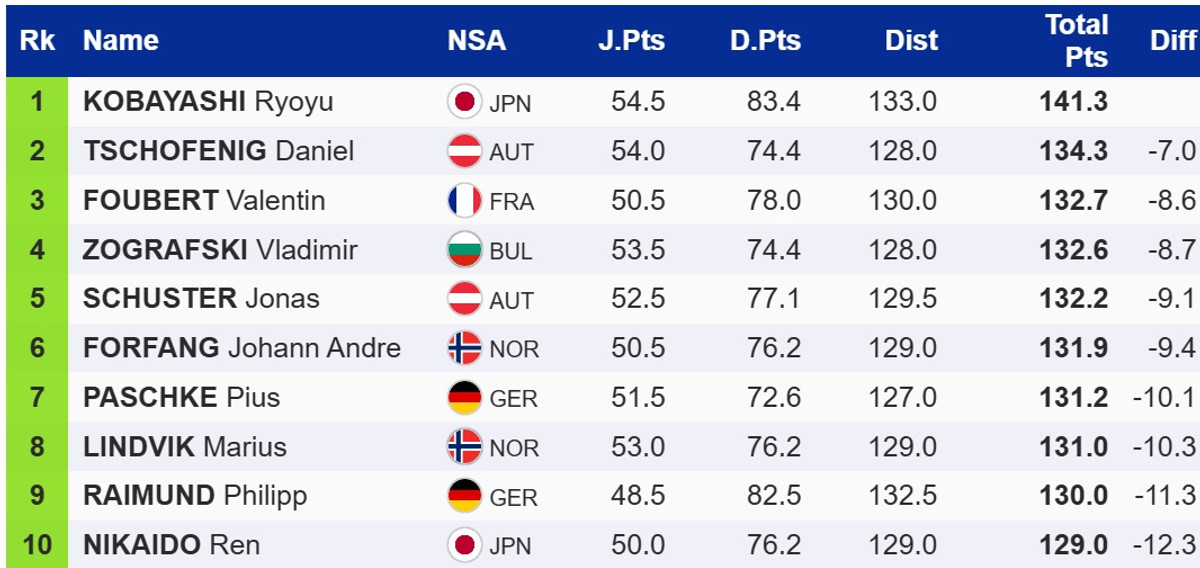This screenshot has height=568, width=1200.
Task: Sort by the J.Pts column header
Action: click(x=631, y=41)
